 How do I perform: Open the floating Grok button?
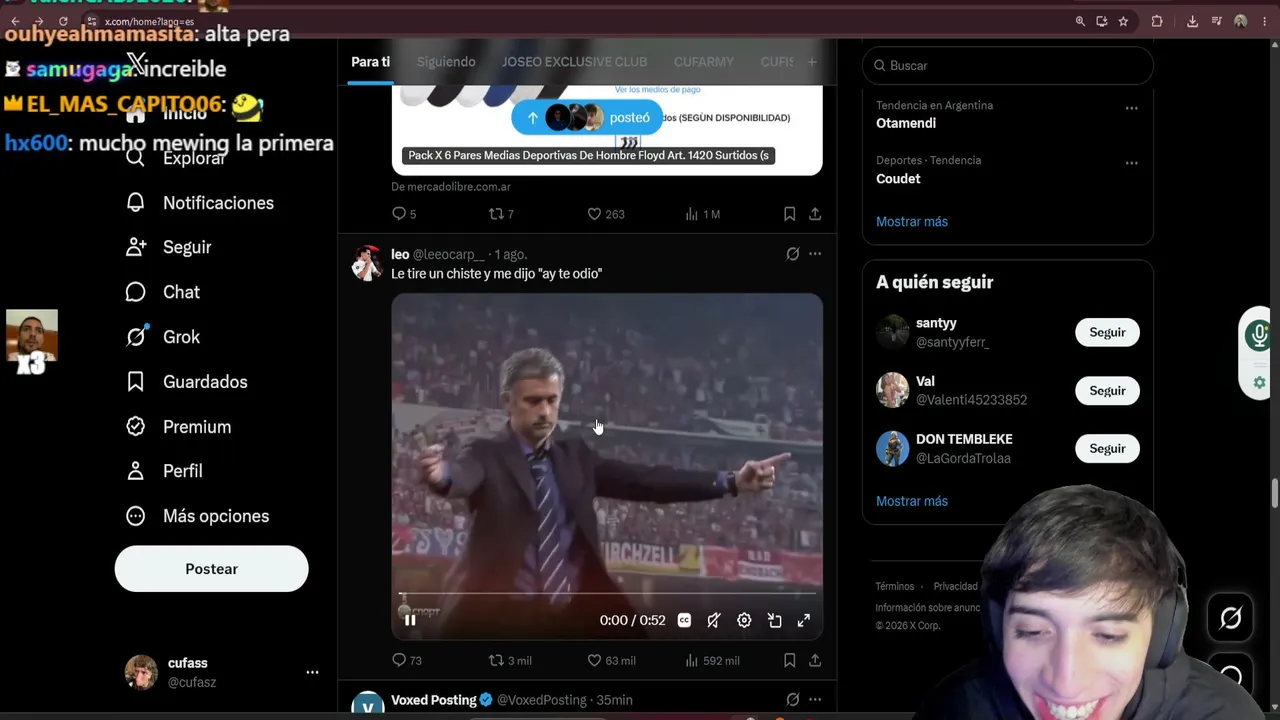1231,618
